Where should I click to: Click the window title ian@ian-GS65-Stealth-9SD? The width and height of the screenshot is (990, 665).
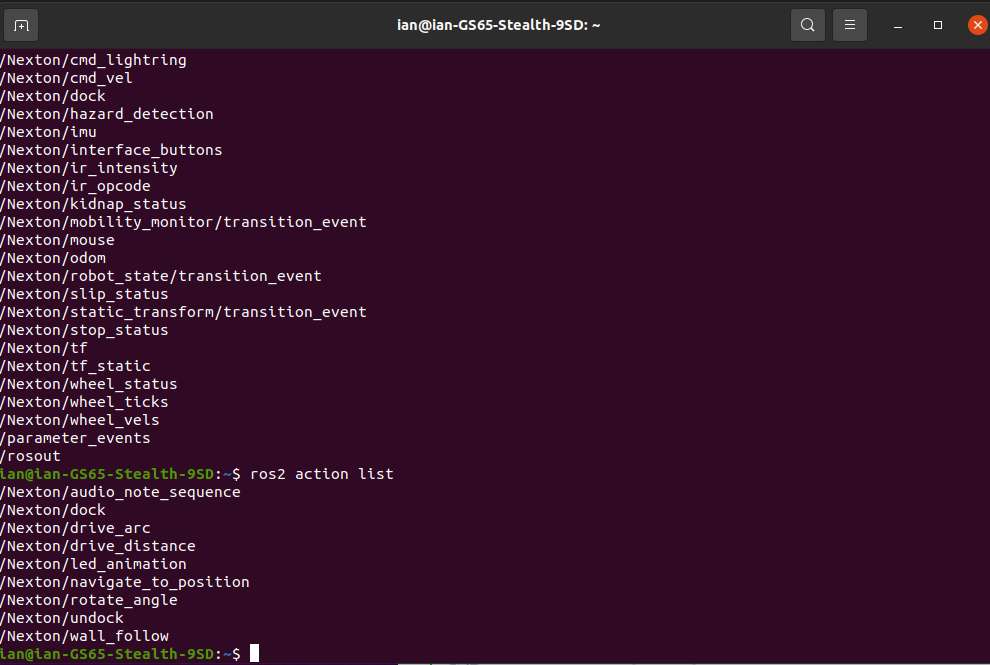point(498,25)
